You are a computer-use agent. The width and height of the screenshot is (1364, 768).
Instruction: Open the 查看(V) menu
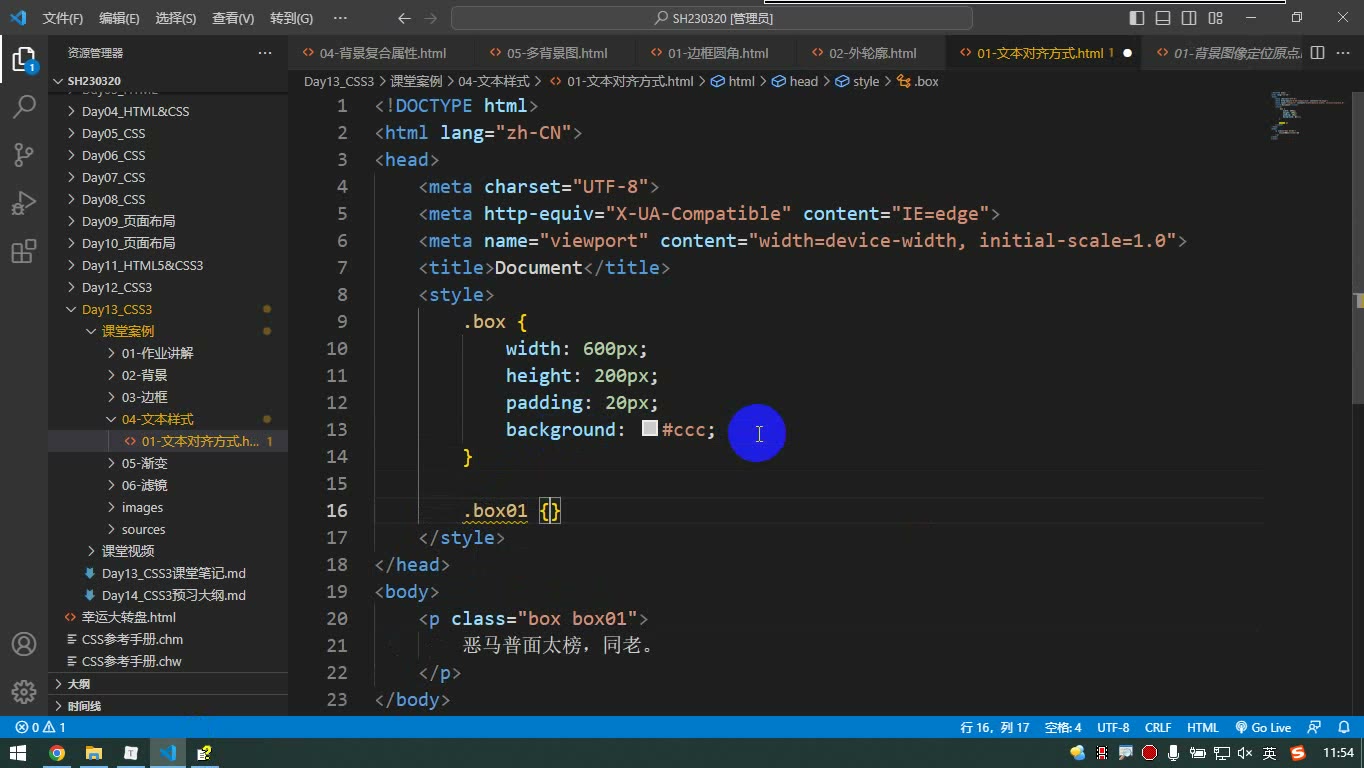pos(233,18)
